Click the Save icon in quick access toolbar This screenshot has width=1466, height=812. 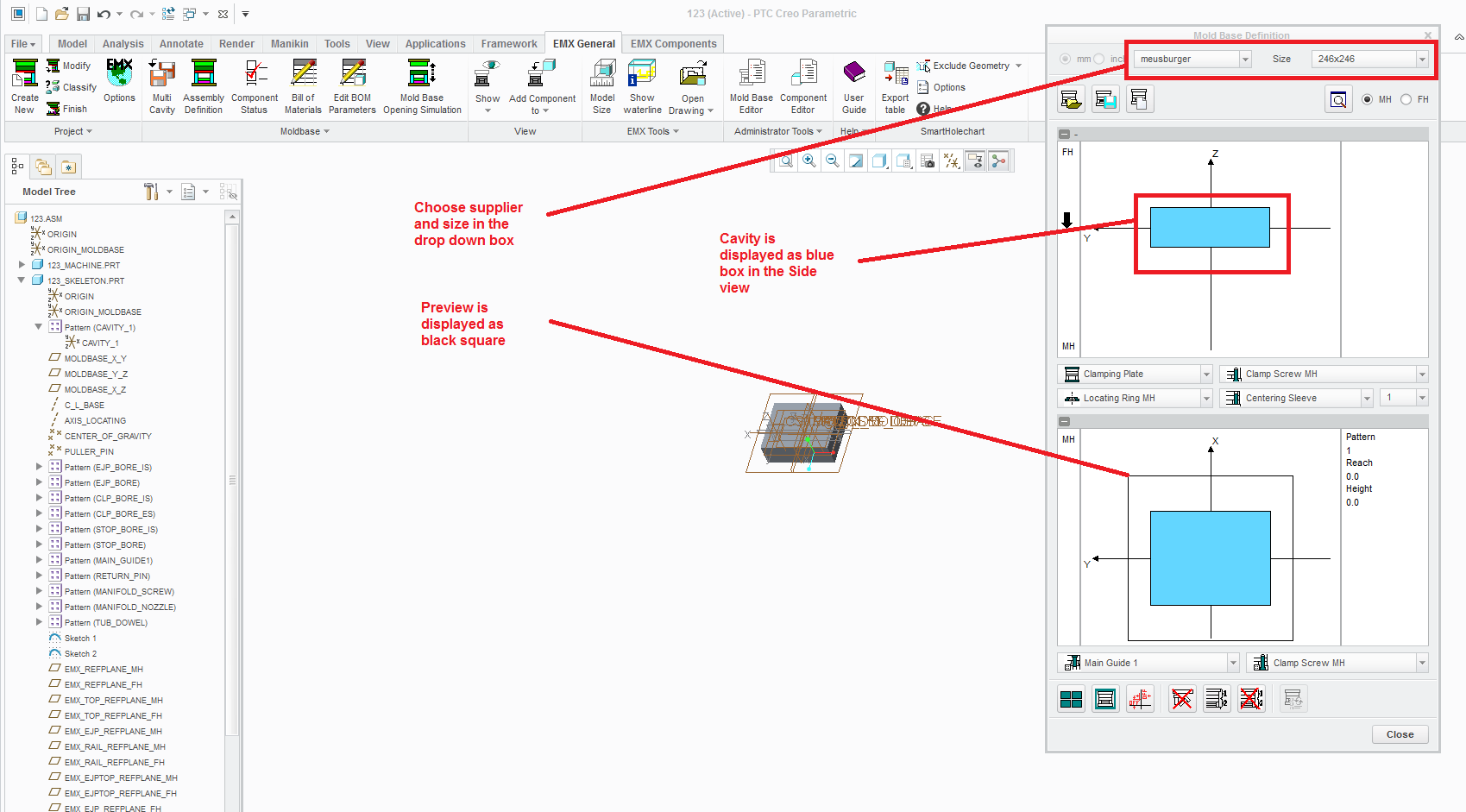pyautogui.click(x=83, y=14)
